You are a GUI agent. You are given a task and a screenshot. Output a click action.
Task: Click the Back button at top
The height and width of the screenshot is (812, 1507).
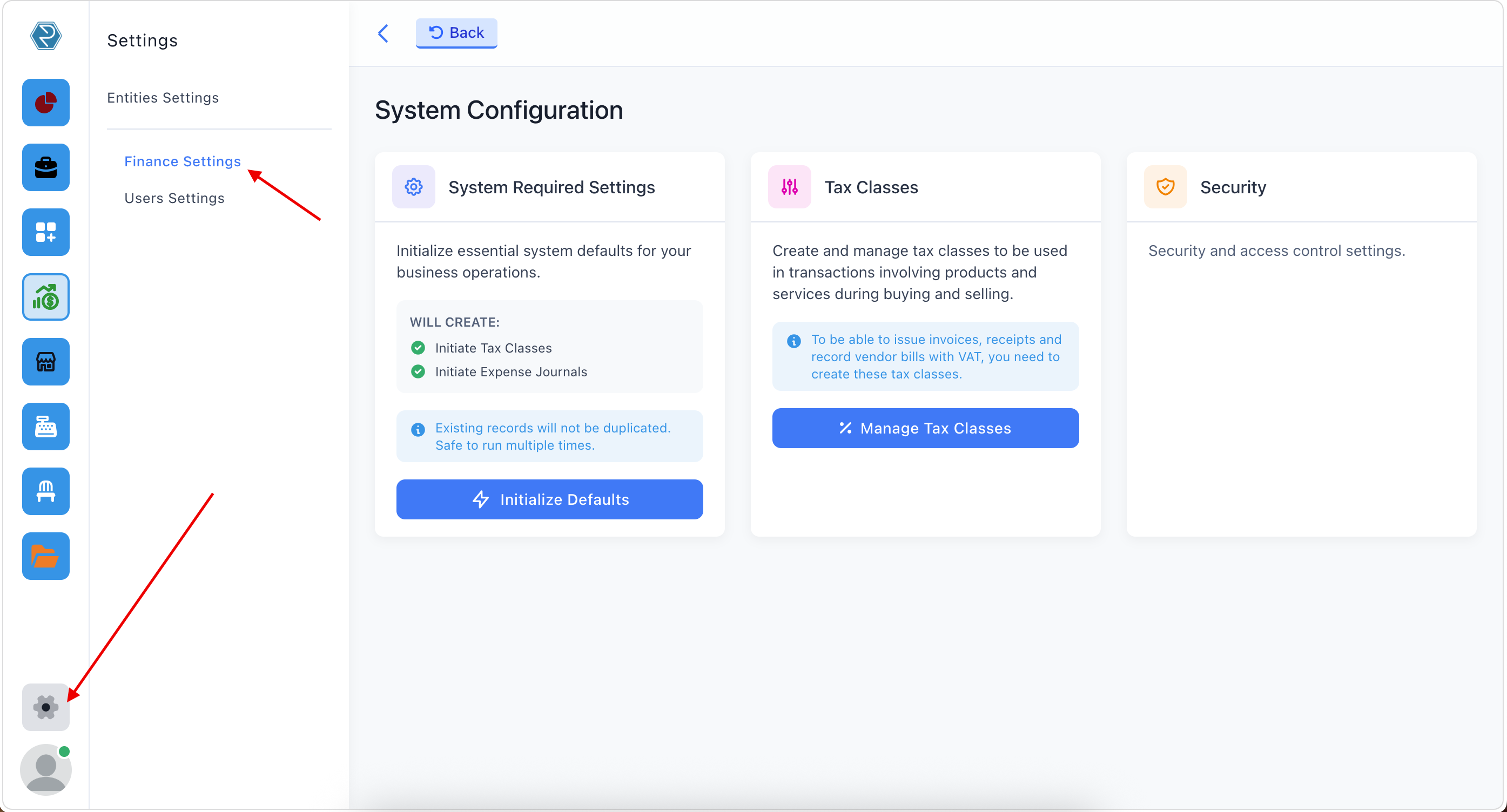pos(456,33)
